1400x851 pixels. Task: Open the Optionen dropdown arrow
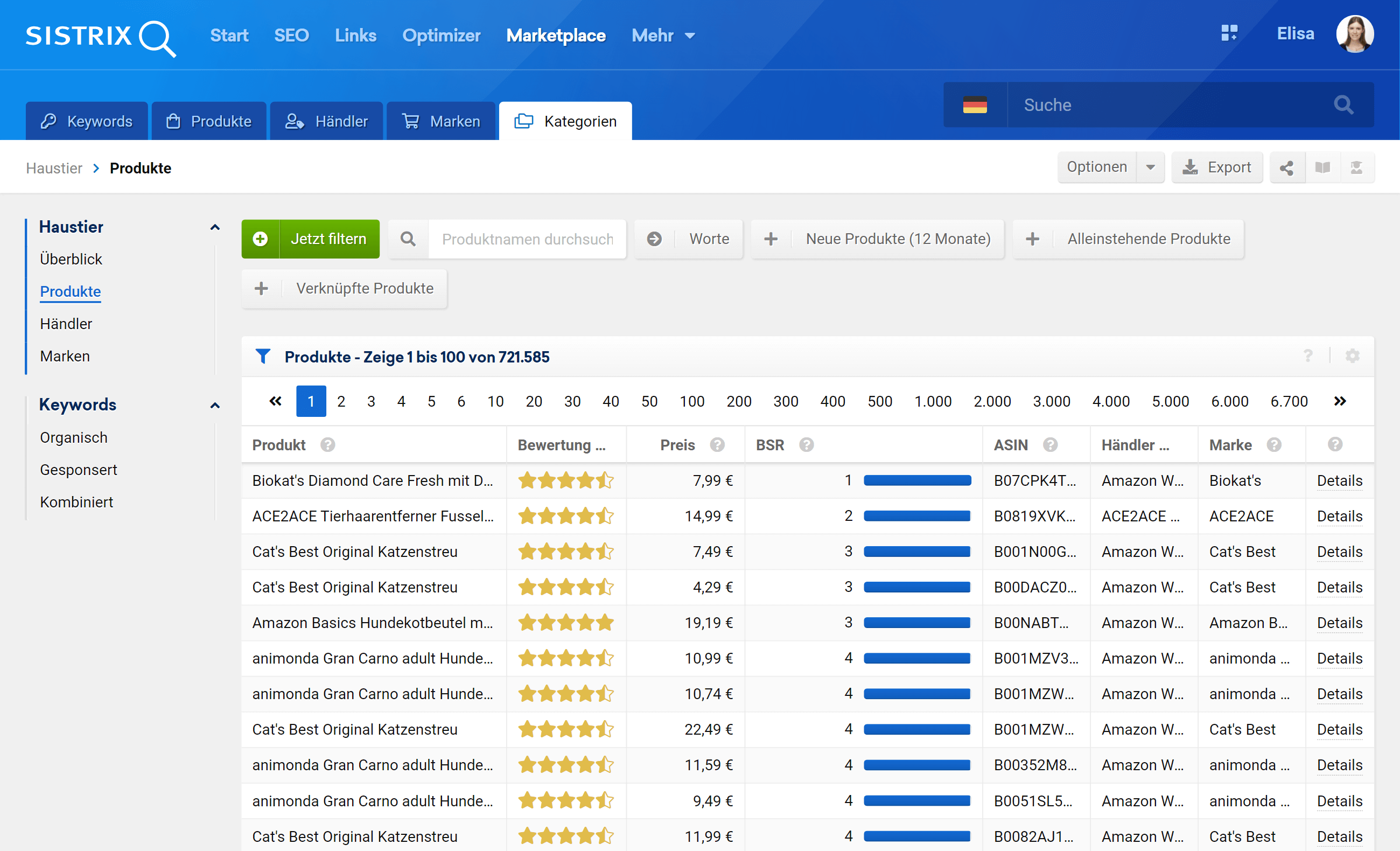tap(1150, 168)
